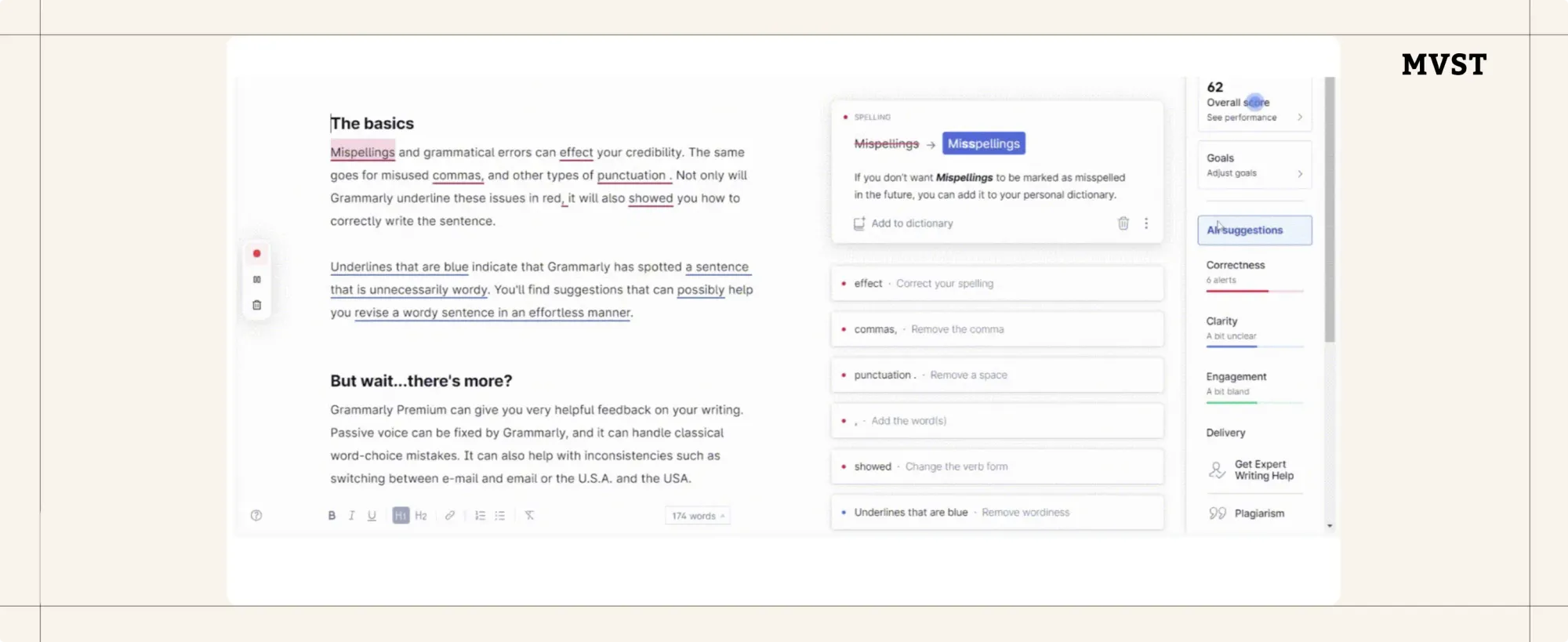Expand the 174 words counter dropdown
The width and height of the screenshot is (1568, 642).
pyautogui.click(x=698, y=516)
